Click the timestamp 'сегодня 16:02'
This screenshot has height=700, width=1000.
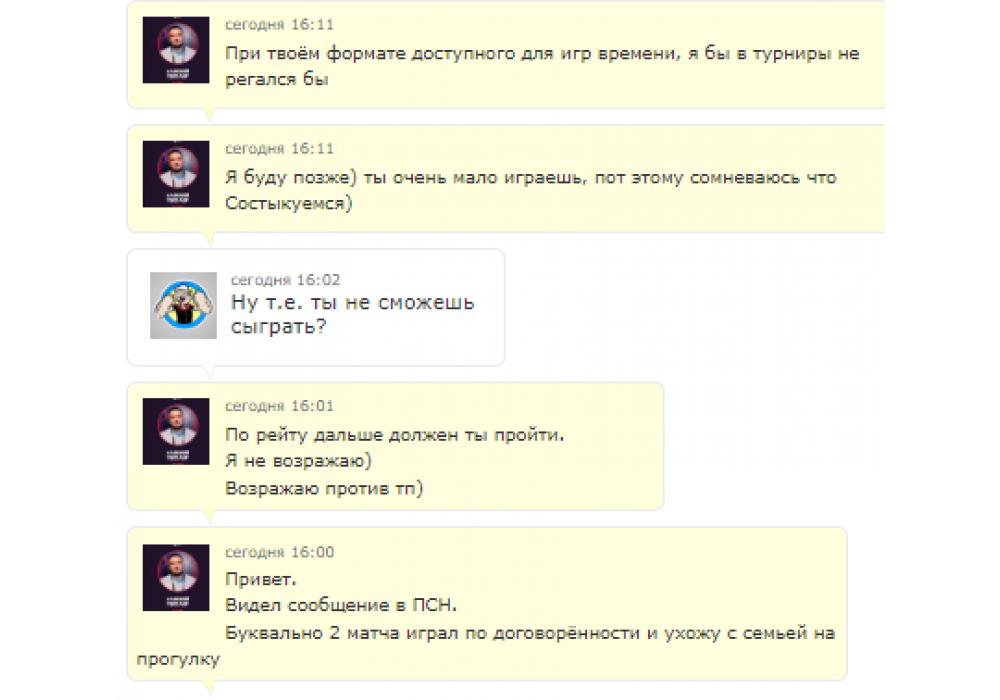pos(286,280)
